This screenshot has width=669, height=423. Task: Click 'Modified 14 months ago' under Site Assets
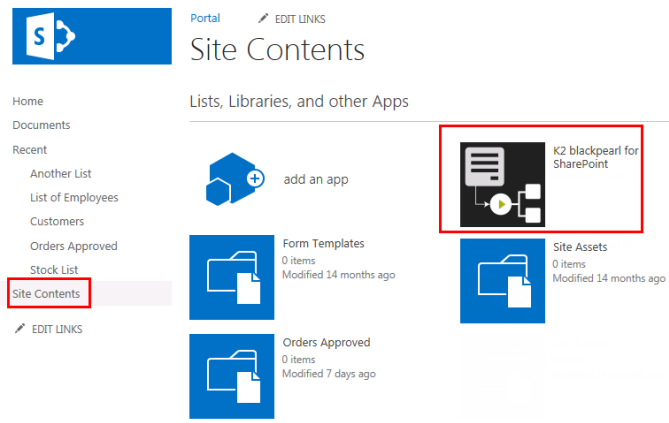pyautogui.click(x=609, y=278)
